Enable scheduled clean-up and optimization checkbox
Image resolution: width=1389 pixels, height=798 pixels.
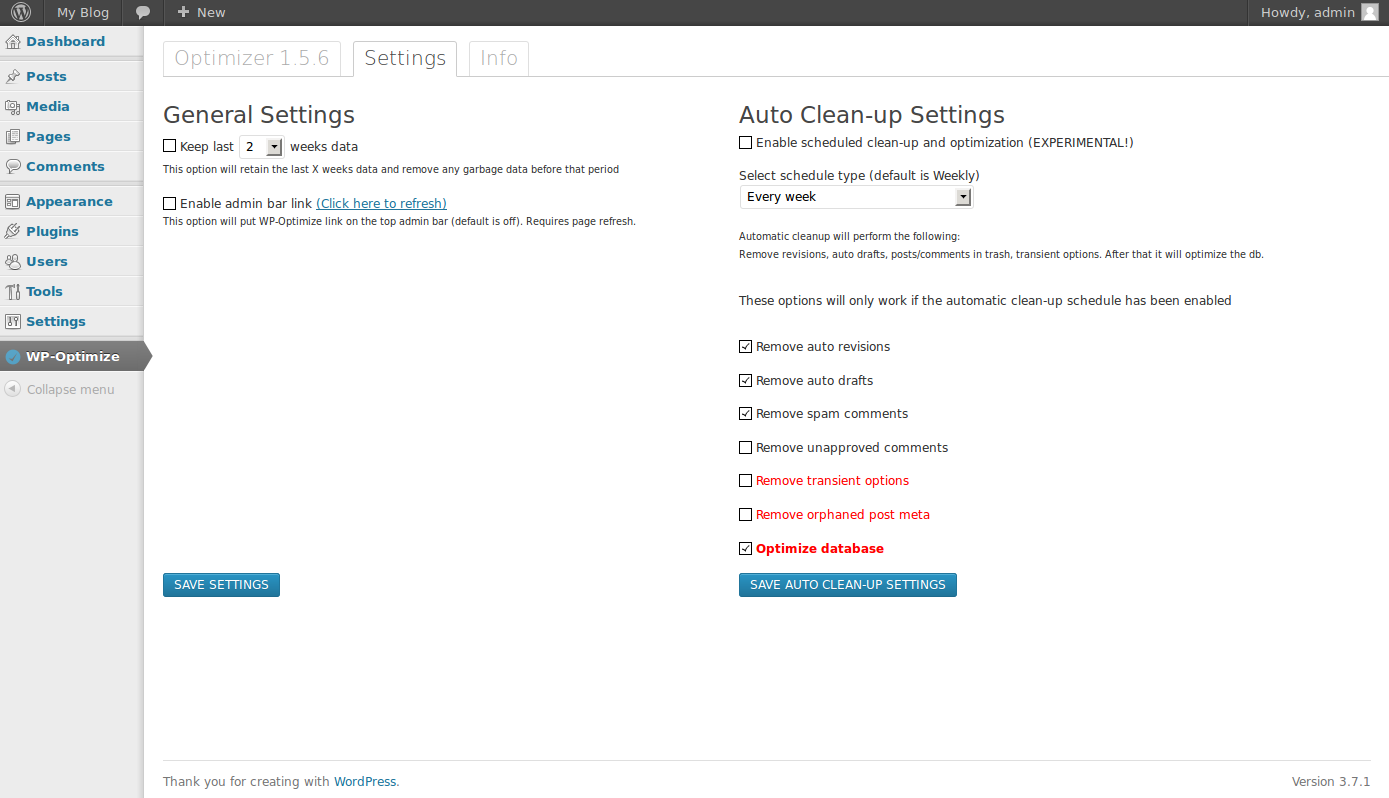point(745,143)
